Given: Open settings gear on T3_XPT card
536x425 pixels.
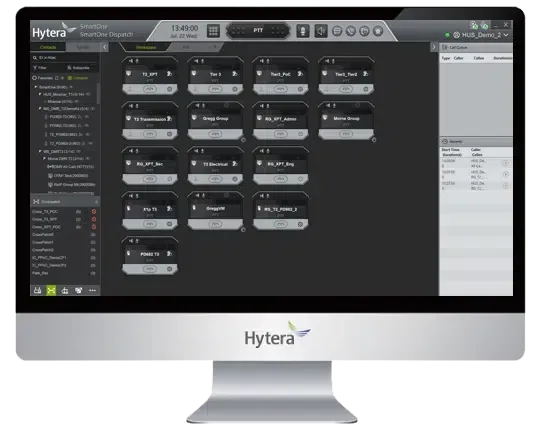Looking at the screenshot, I should (170, 89).
